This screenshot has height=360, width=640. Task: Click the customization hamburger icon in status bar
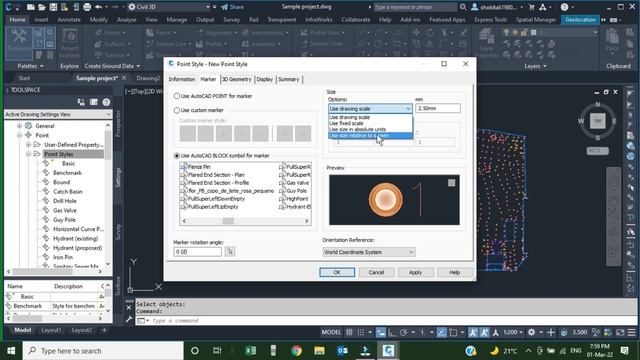pos(631,332)
